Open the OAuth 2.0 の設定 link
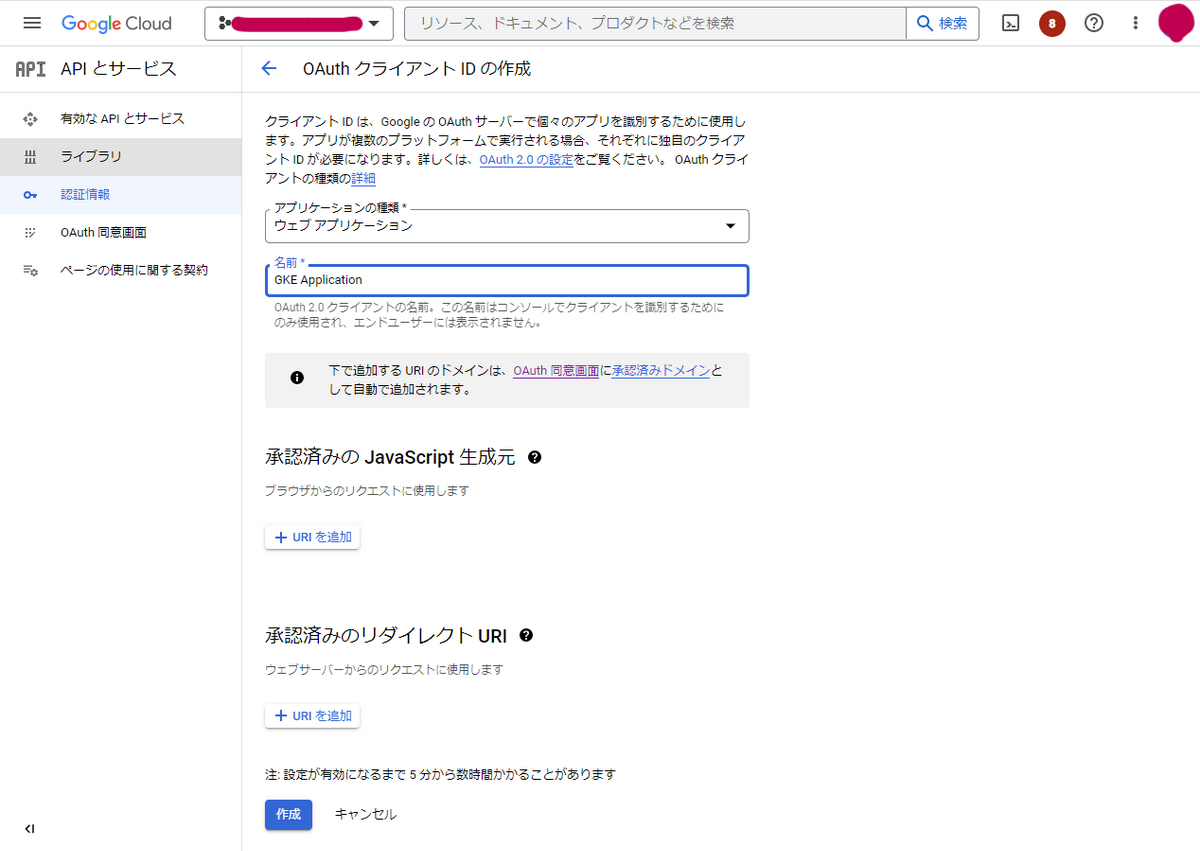Image resolution: width=1200 pixels, height=851 pixels. coord(526,160)
